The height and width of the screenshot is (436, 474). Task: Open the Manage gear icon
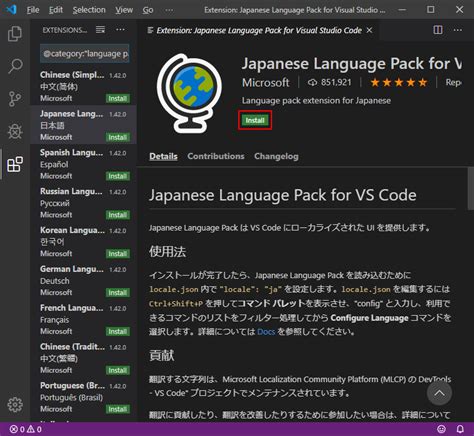(15, 405)
